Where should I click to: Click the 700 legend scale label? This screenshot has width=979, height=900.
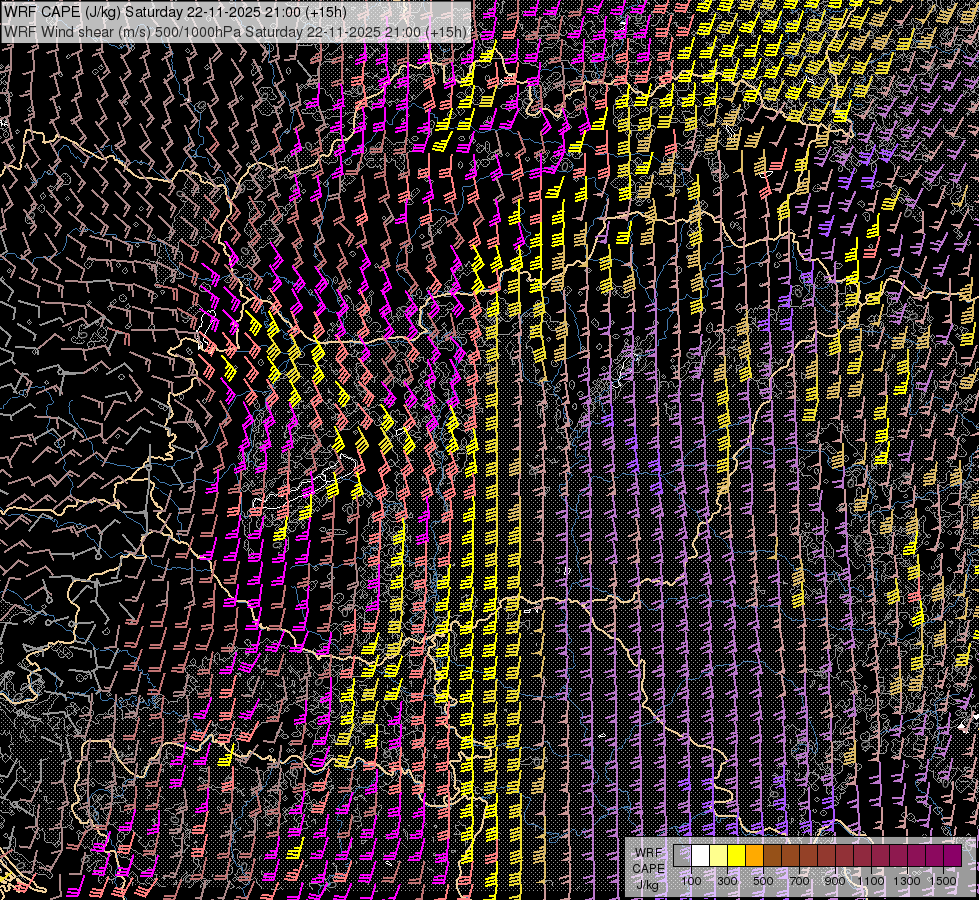pyautogui.click(x=799, y=881)
